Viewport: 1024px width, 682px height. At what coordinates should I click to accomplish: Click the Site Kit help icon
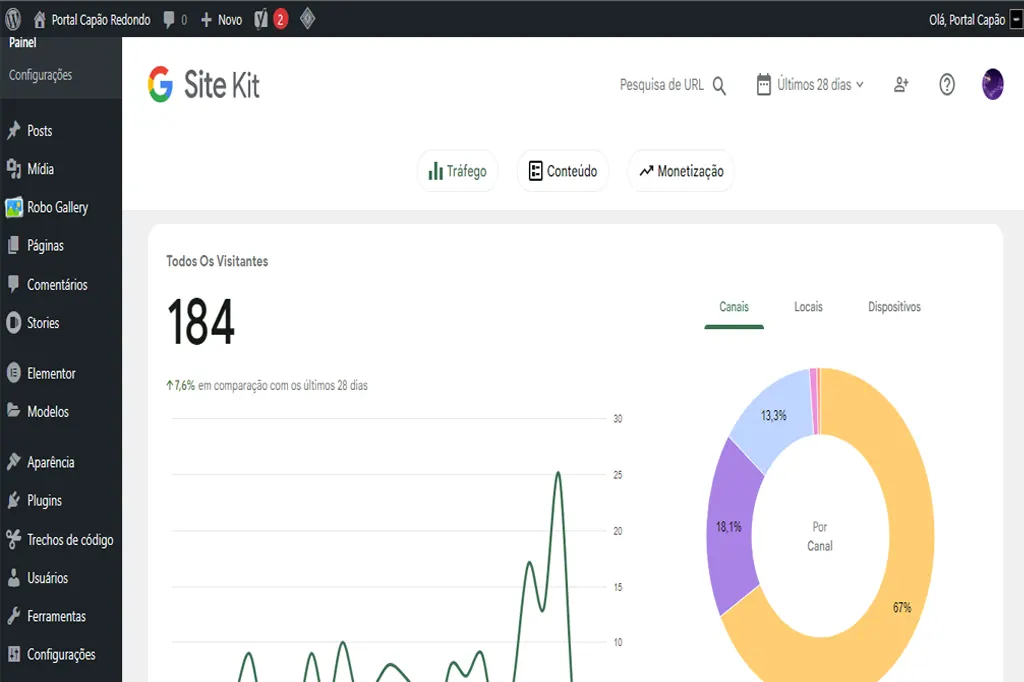pyautogui.click(x=946, y=85)
